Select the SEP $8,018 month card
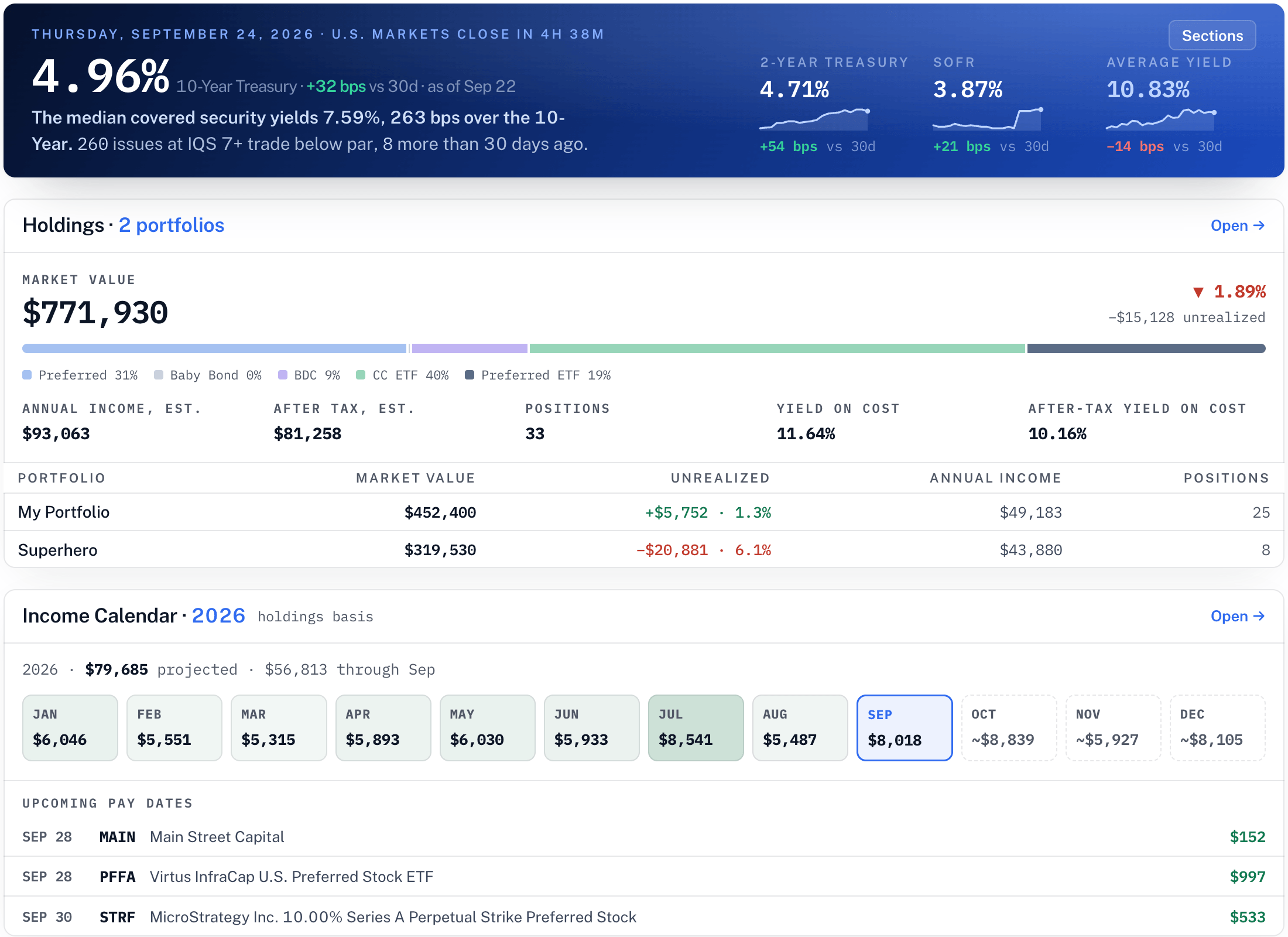Viewport: 1288px width, 937px height. [x=905, y=728]
